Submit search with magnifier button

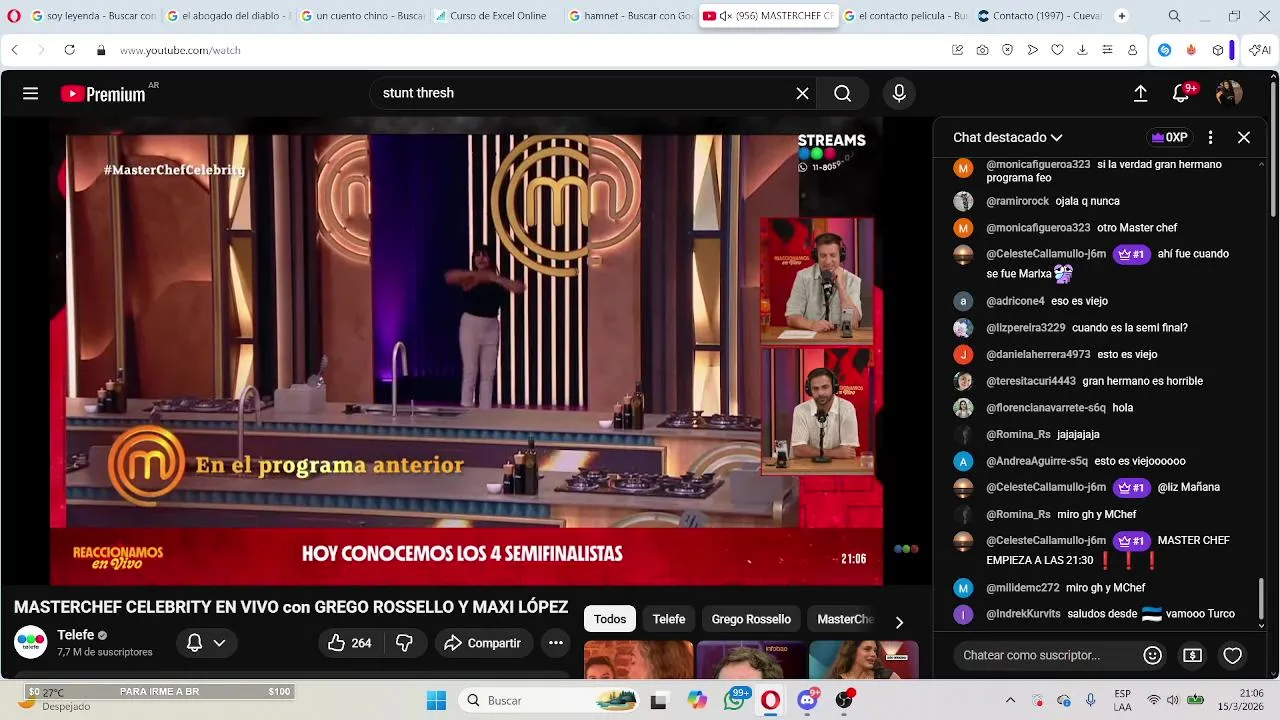click(x=842, y=93)
